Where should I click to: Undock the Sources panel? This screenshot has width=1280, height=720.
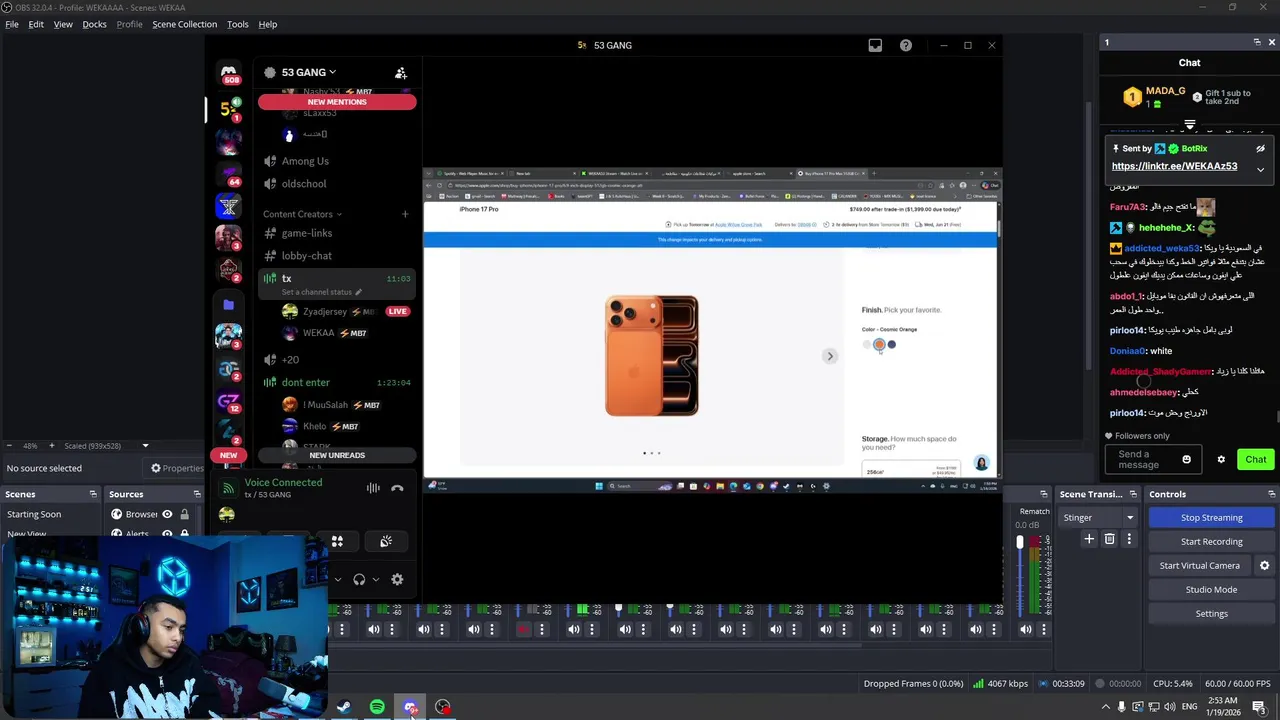pos(197,494)
